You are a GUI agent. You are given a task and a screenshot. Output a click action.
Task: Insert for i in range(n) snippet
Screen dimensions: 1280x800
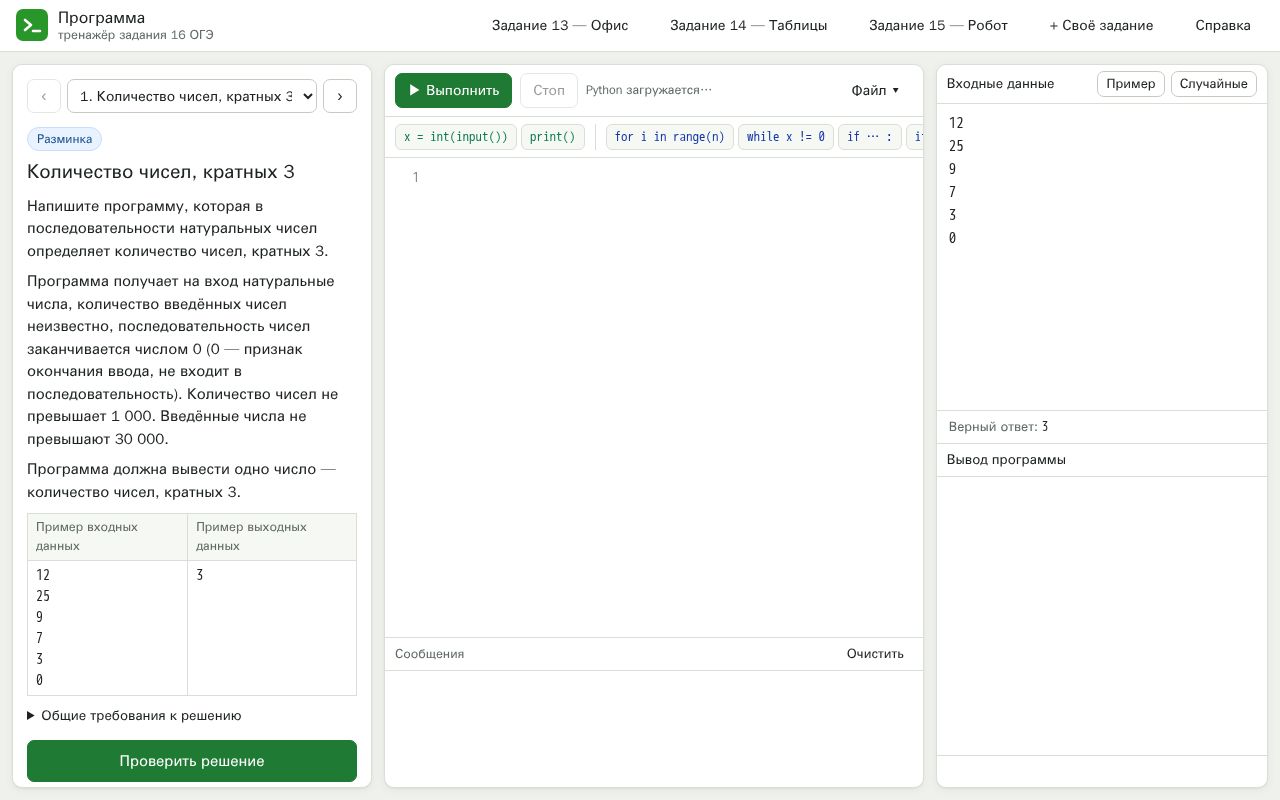click(670, 137)
